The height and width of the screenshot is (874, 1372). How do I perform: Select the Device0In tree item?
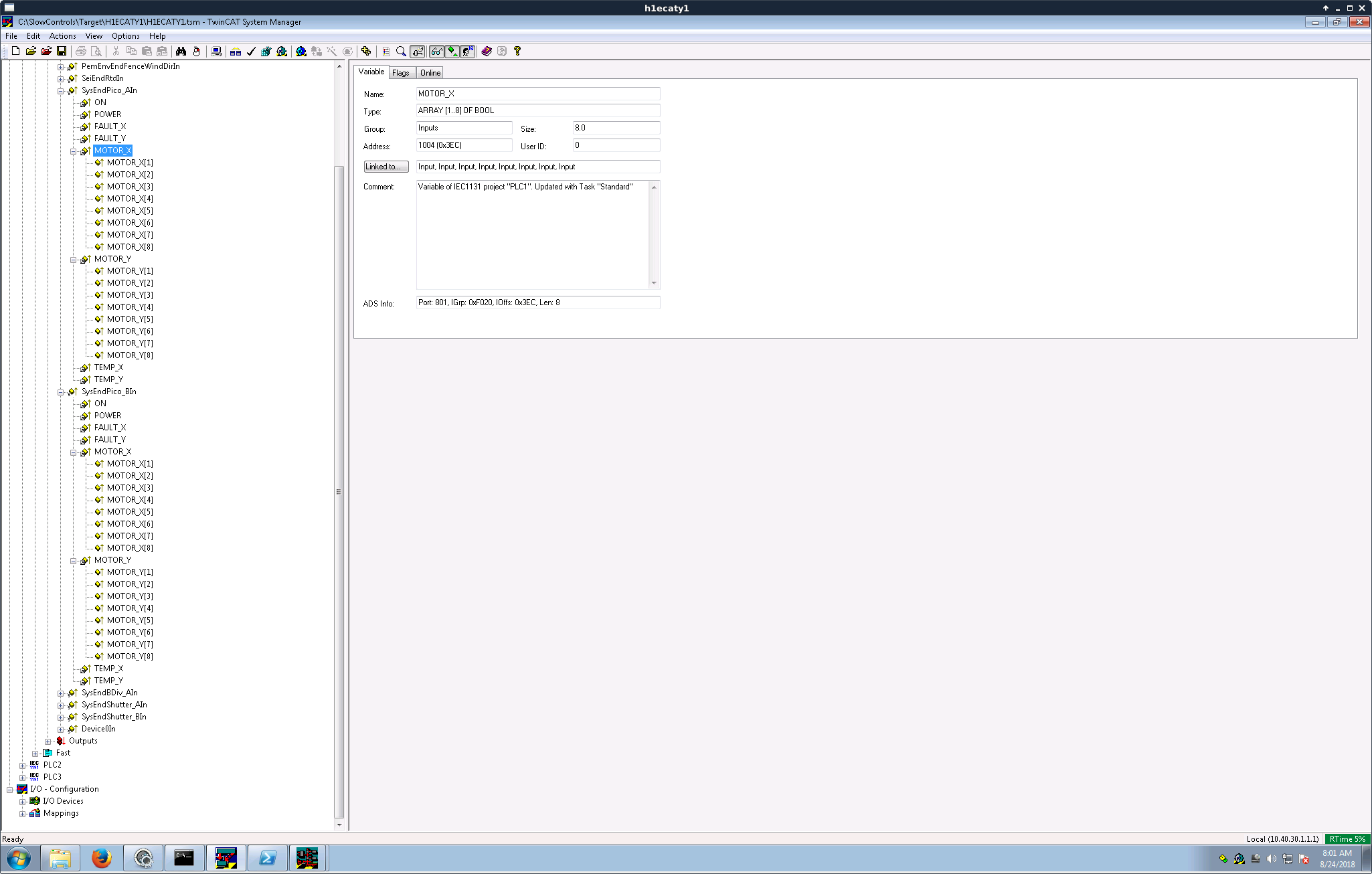98,729
